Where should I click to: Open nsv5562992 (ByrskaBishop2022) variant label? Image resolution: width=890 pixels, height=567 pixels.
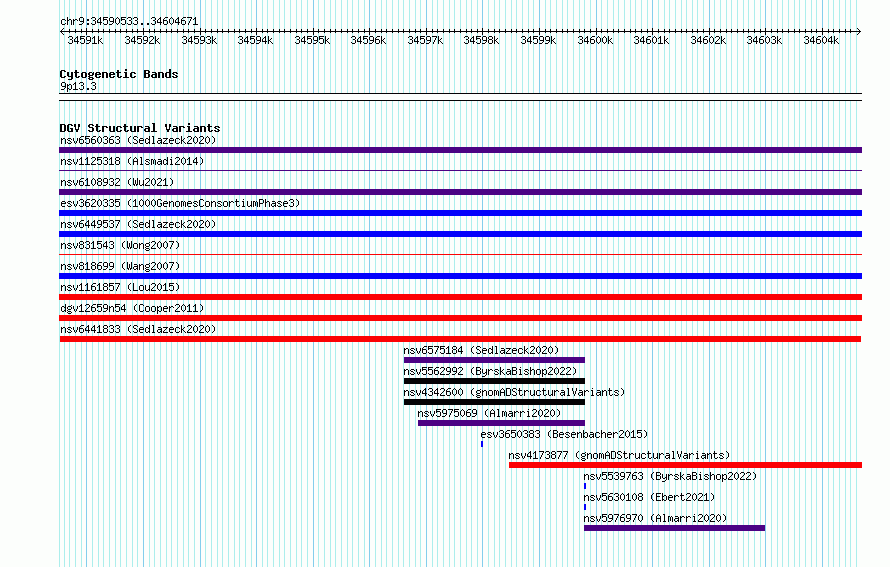pyautogui.click(x=490, y=371)
